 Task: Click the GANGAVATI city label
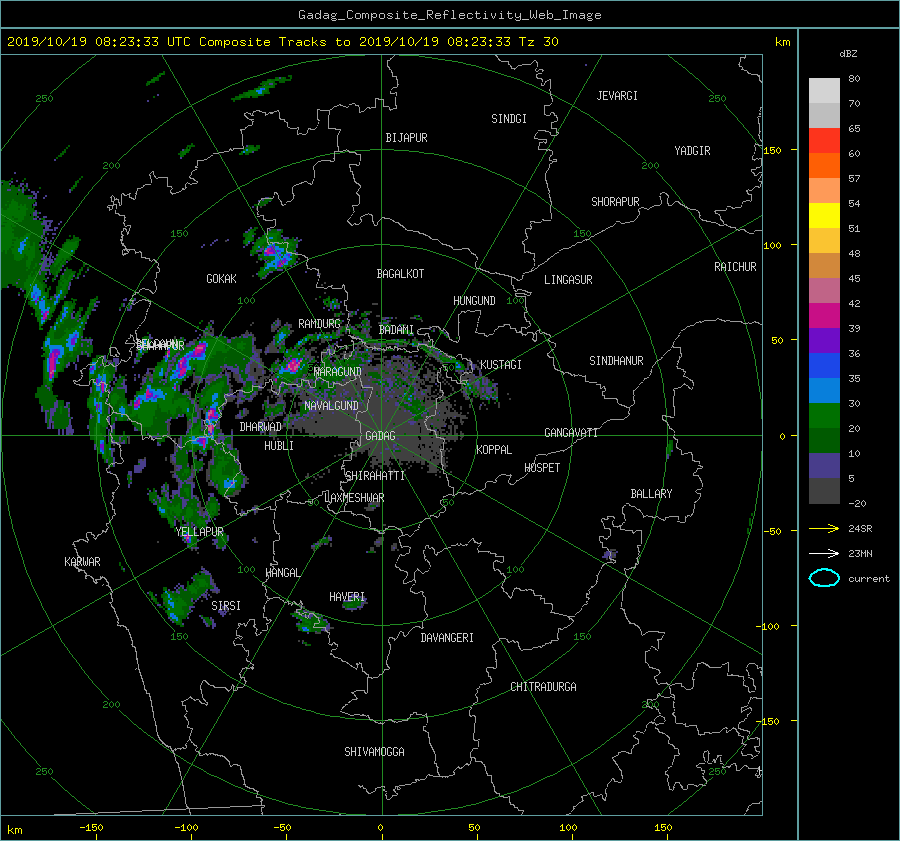(x=571, y=433)
